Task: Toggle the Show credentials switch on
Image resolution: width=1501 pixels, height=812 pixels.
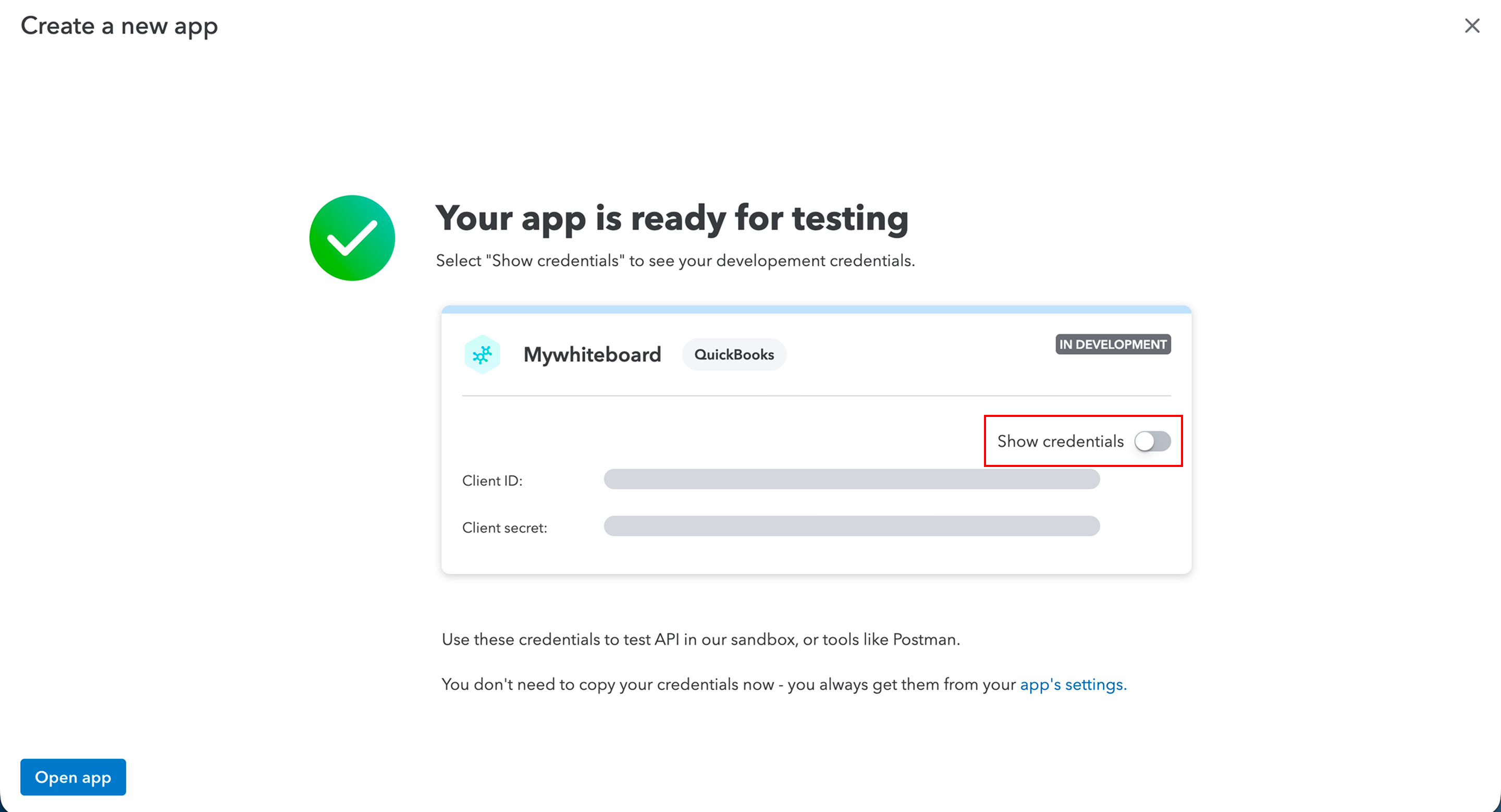Action: tap(1152, 441)
